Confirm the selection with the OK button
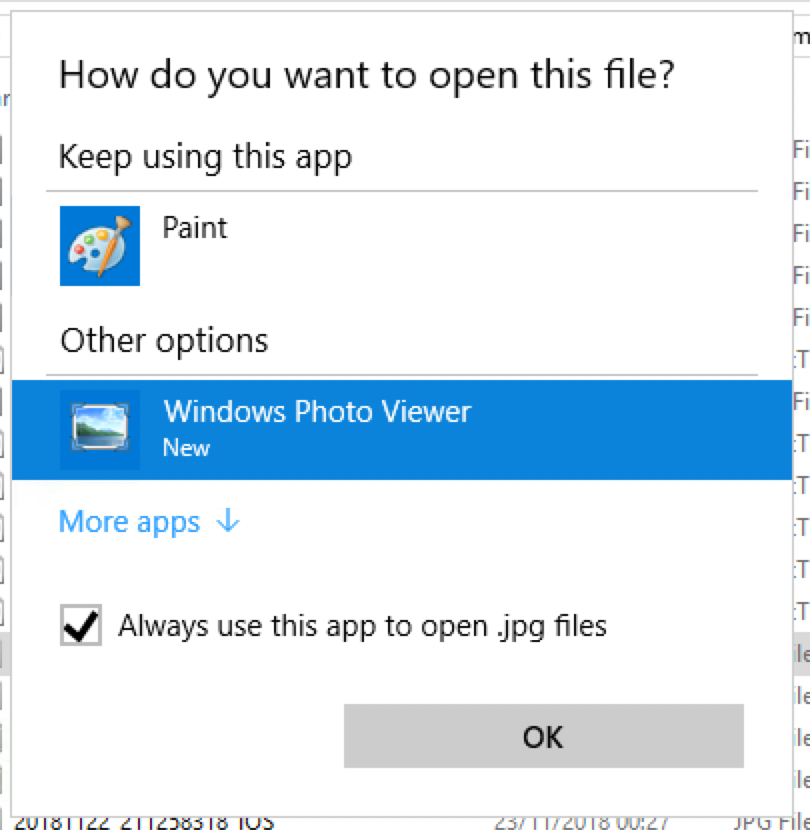Viewport: 810px width, 830px height. point(544,736)
